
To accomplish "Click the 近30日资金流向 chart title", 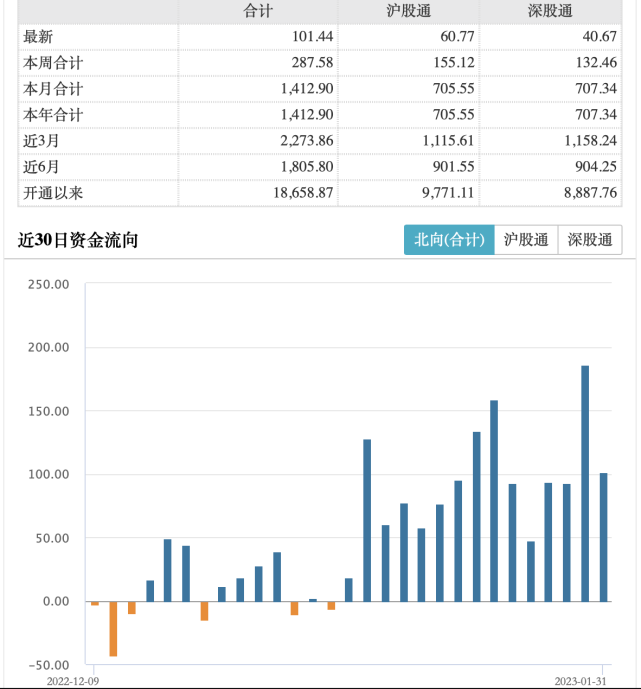I will 78,240.
